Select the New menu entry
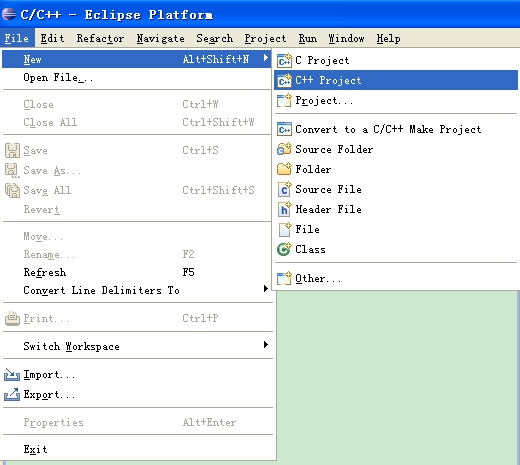The image size is (520, 465). tap(137, 59)
